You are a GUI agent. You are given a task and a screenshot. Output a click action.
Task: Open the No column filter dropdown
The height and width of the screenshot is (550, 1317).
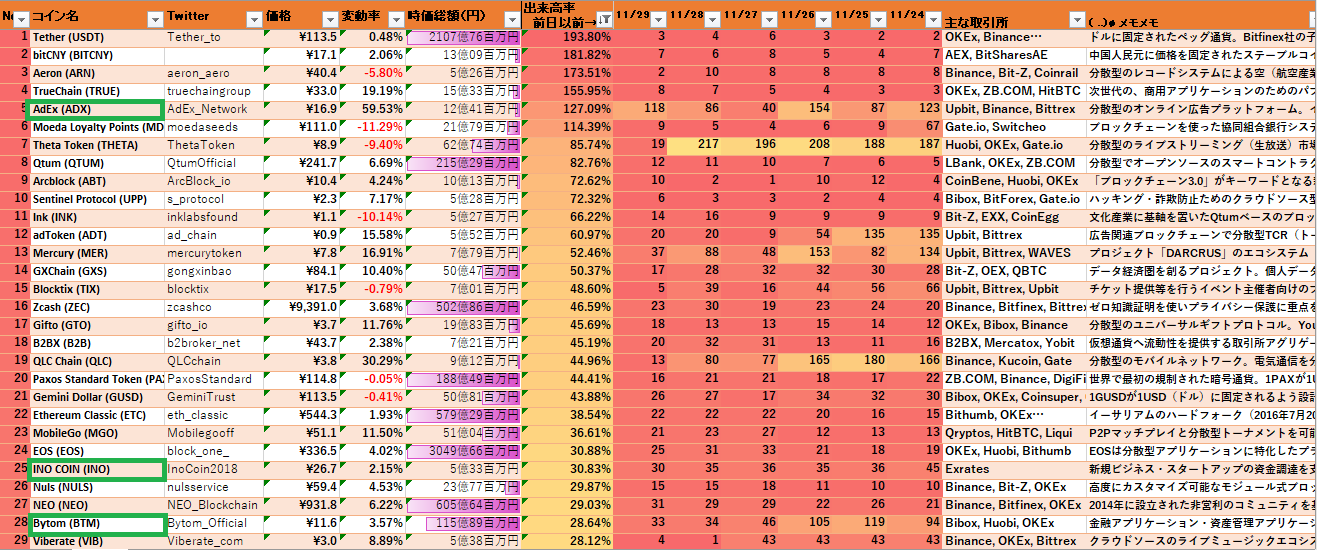[22, 19]
